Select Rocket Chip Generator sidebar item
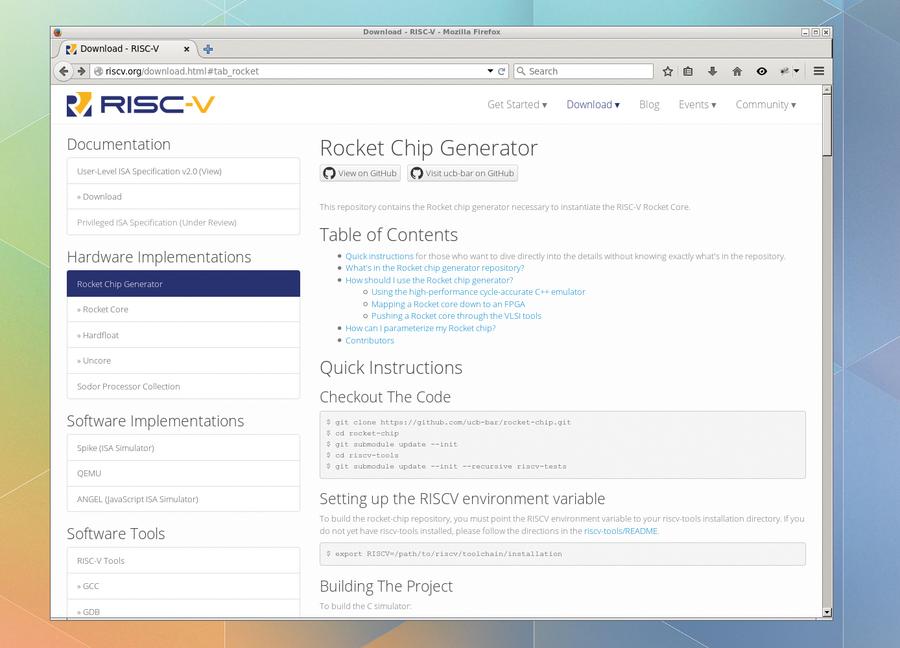The height and width of the screenshot is (648, 900). coord(183,284)
